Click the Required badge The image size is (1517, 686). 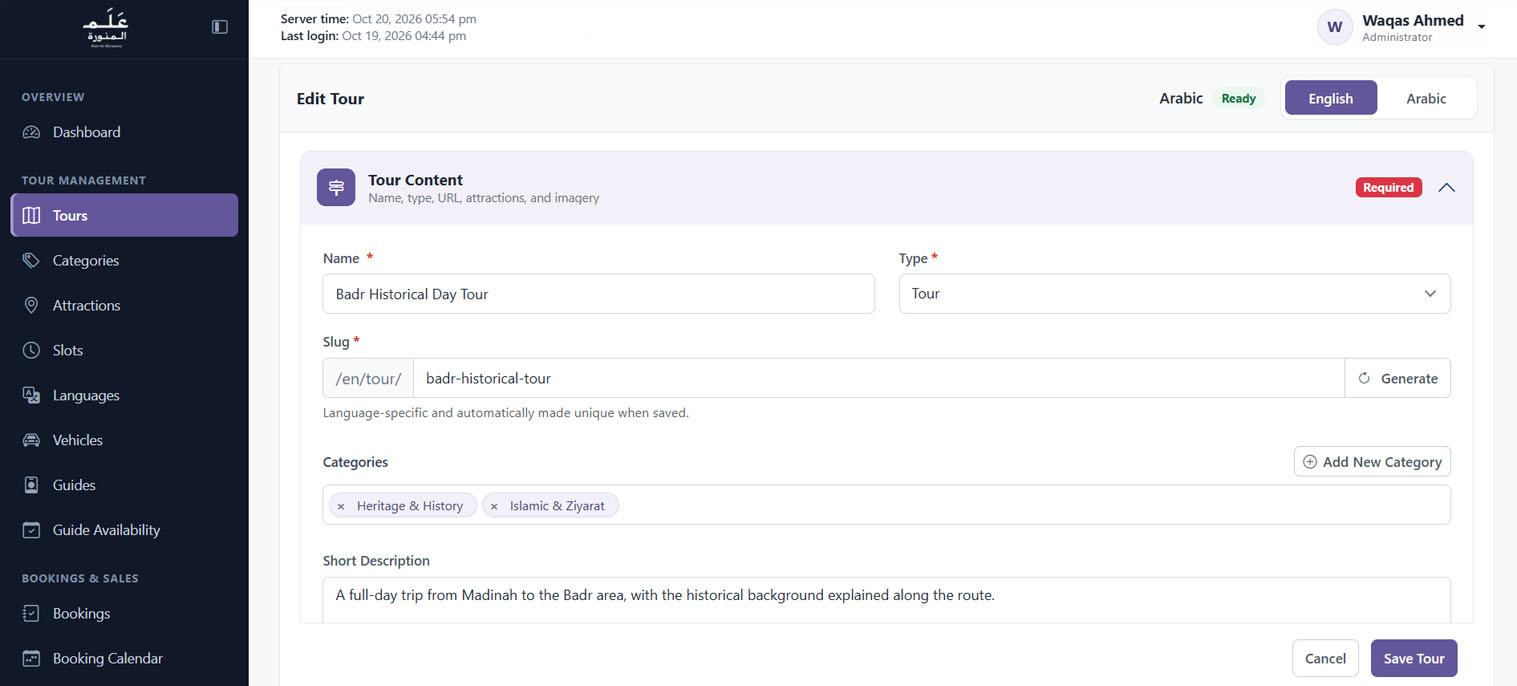coord(1388,187)
